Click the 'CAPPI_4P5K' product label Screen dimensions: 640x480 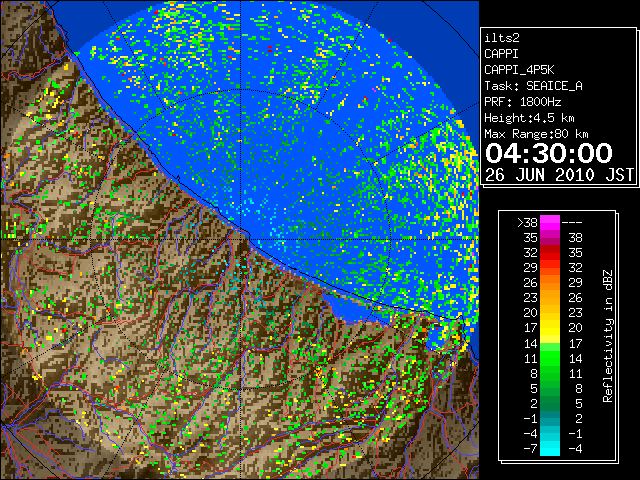coord(519,70)
